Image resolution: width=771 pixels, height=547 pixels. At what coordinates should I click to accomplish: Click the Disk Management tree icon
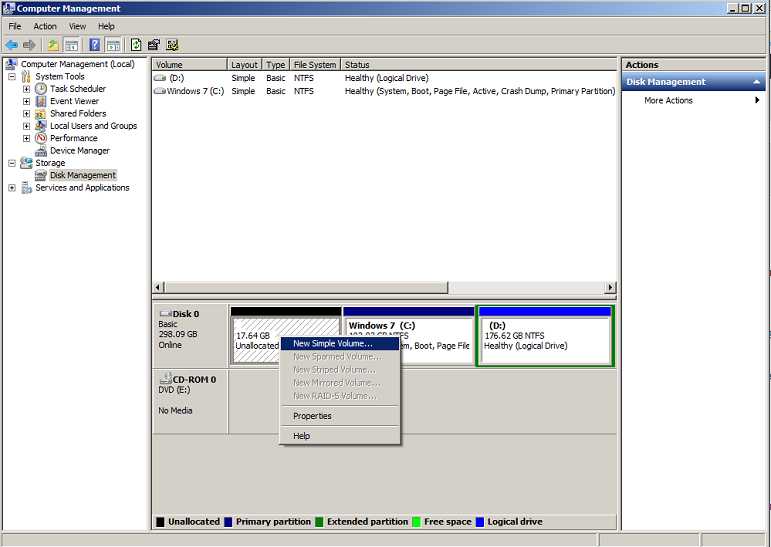pos(41,175)
